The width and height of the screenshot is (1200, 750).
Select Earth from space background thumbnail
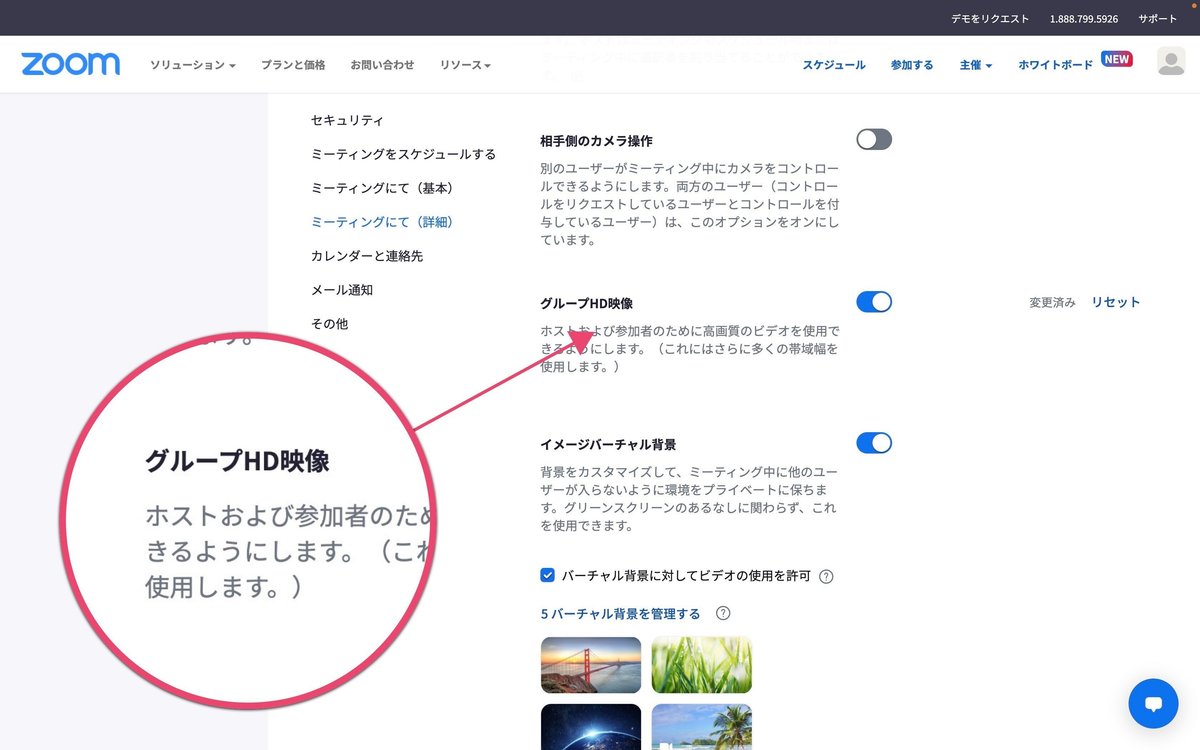pyautogui.click(x=591, y=727)
